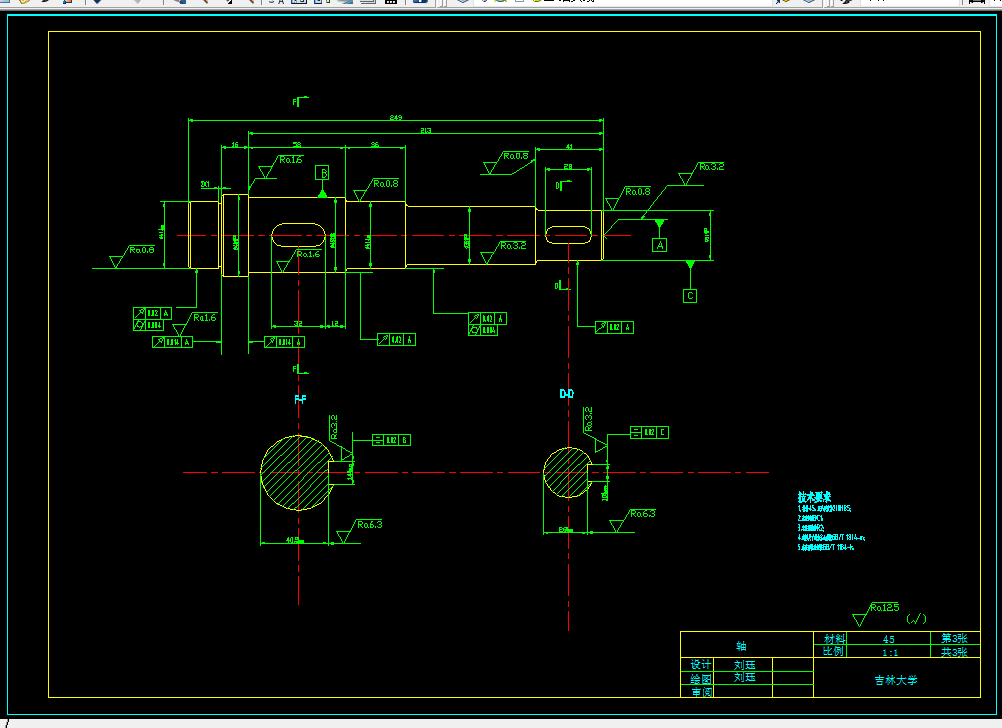Select the 1:1 scale value
Viewport: 1002px width, 728px height.
(x=890, y=653)
